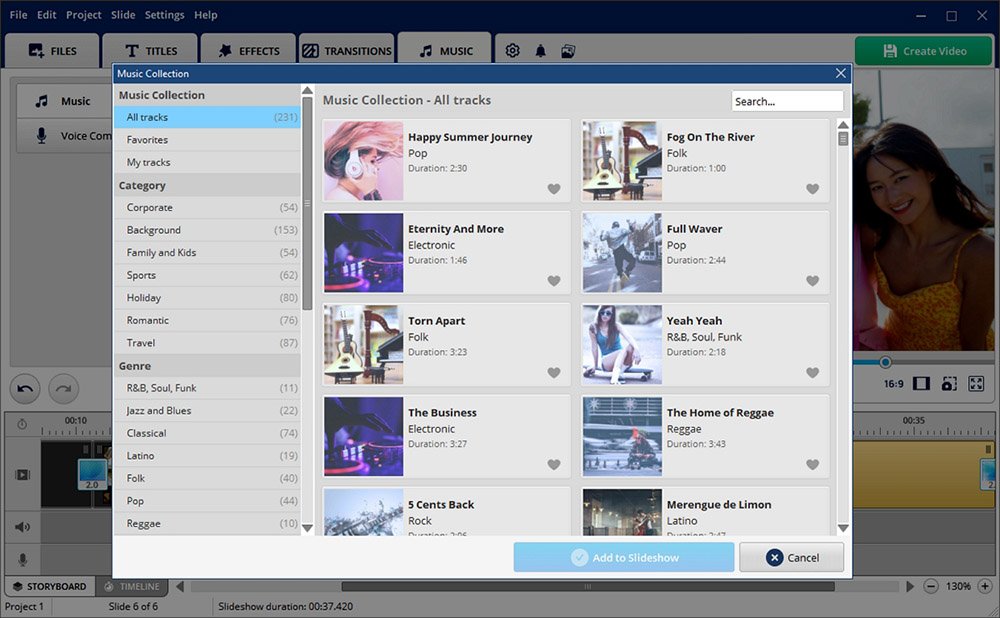Screen dimensions: 1000x618
Task: Favorite the Full Waver track
Action: click(812, 281)
